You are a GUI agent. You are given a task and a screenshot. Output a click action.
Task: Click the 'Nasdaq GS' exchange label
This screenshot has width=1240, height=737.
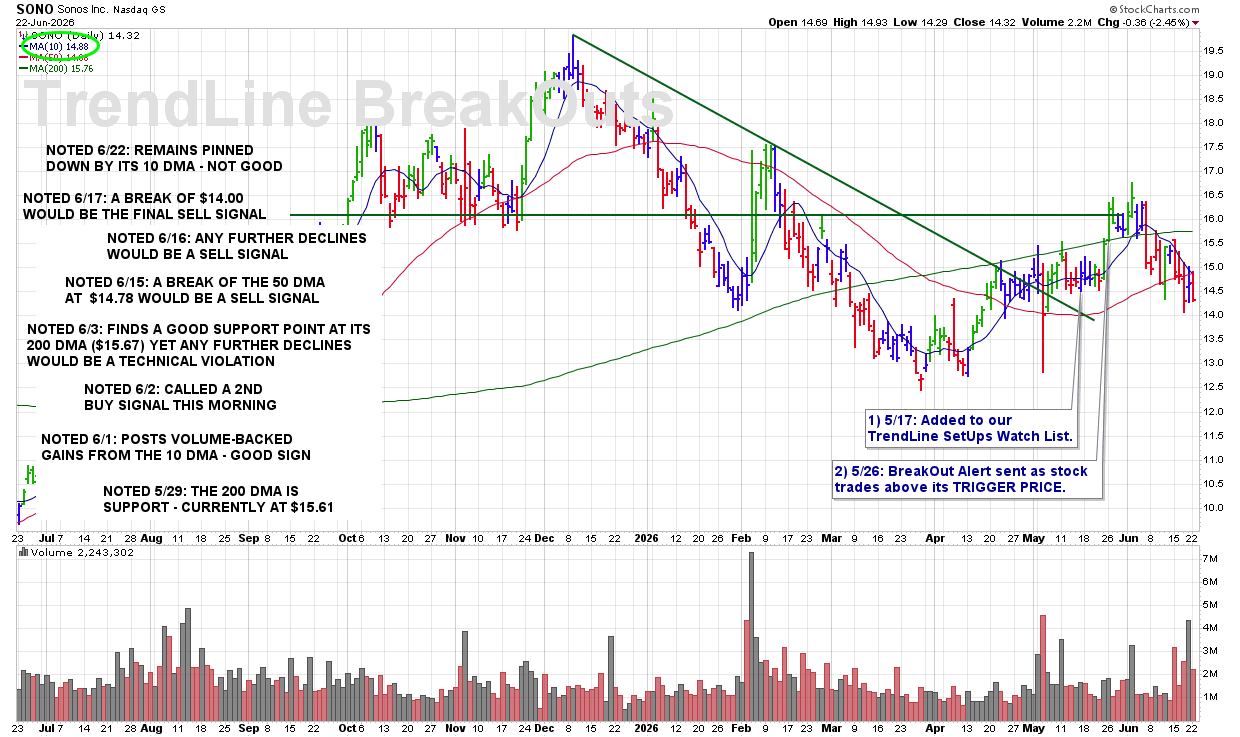pos(141,9)
